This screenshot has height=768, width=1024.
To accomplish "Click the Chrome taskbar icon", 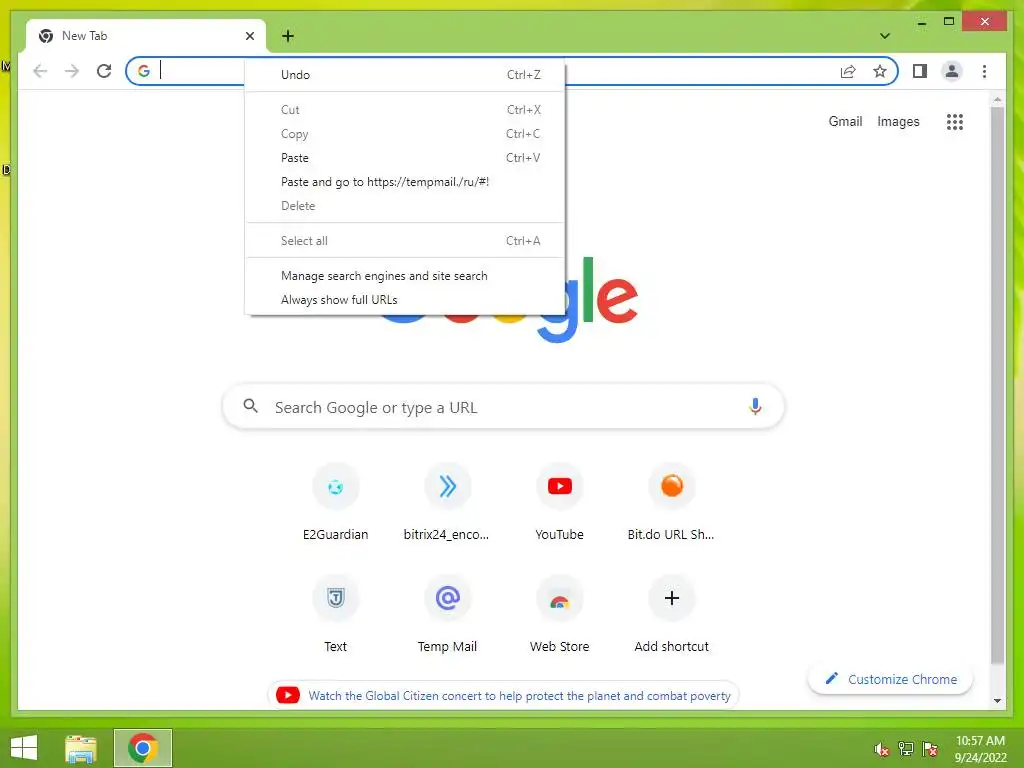I will pyautogui.click(x=143, y=748).
